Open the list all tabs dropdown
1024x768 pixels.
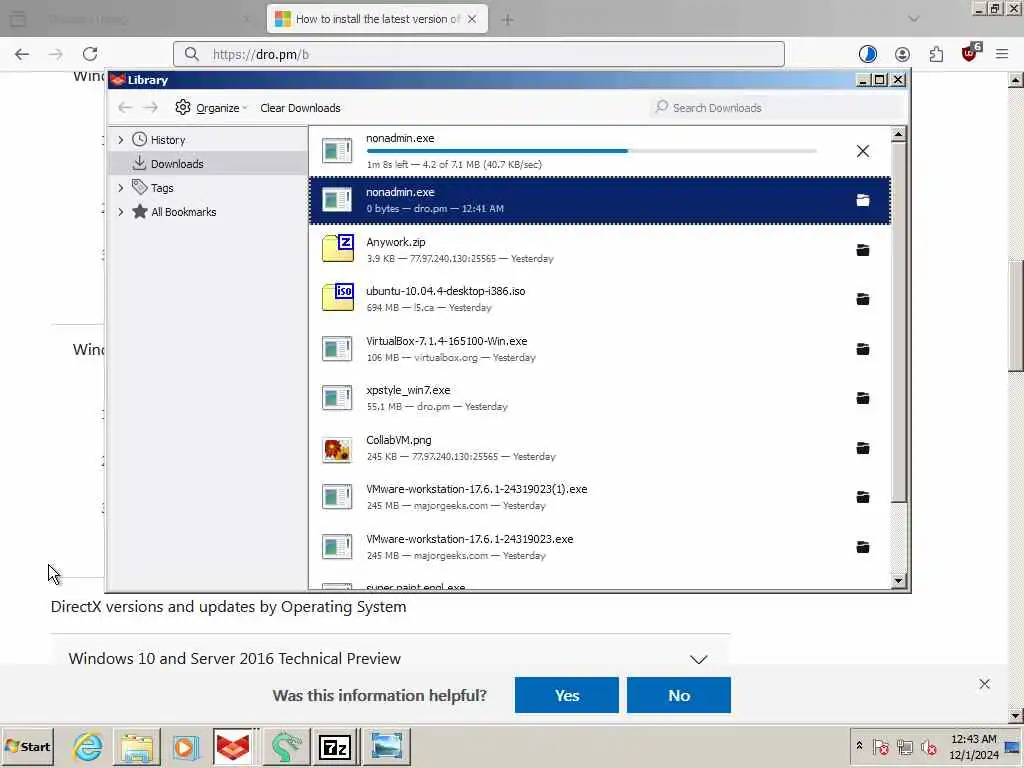(x=914, y=19)
